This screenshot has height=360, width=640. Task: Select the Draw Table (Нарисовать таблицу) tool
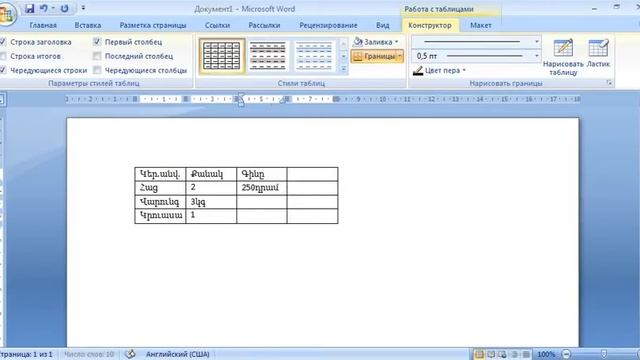(563, 57)
